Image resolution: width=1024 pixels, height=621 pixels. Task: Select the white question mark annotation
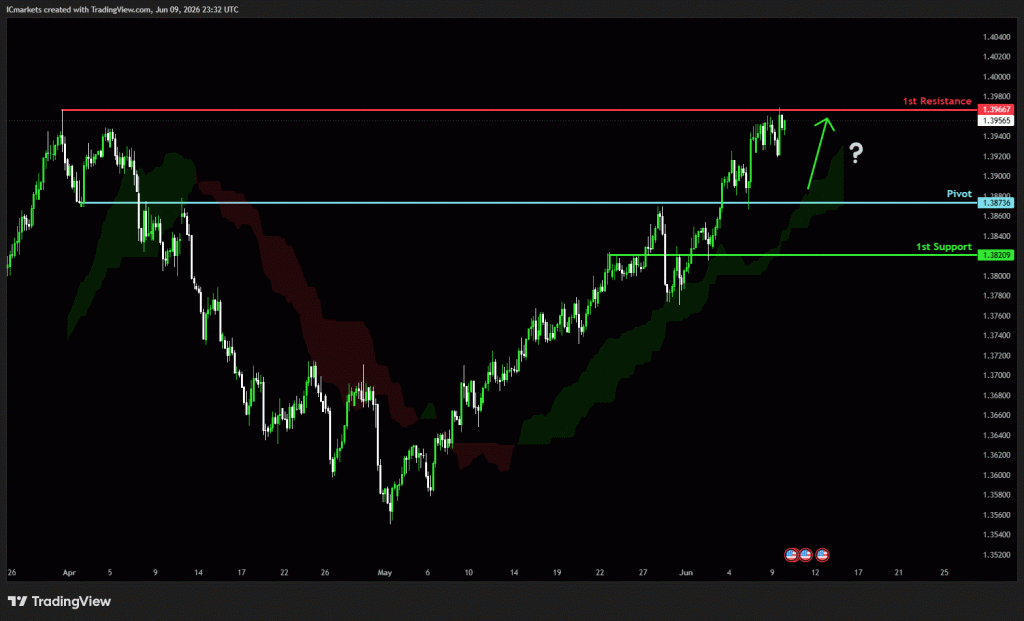click(856, 153)
